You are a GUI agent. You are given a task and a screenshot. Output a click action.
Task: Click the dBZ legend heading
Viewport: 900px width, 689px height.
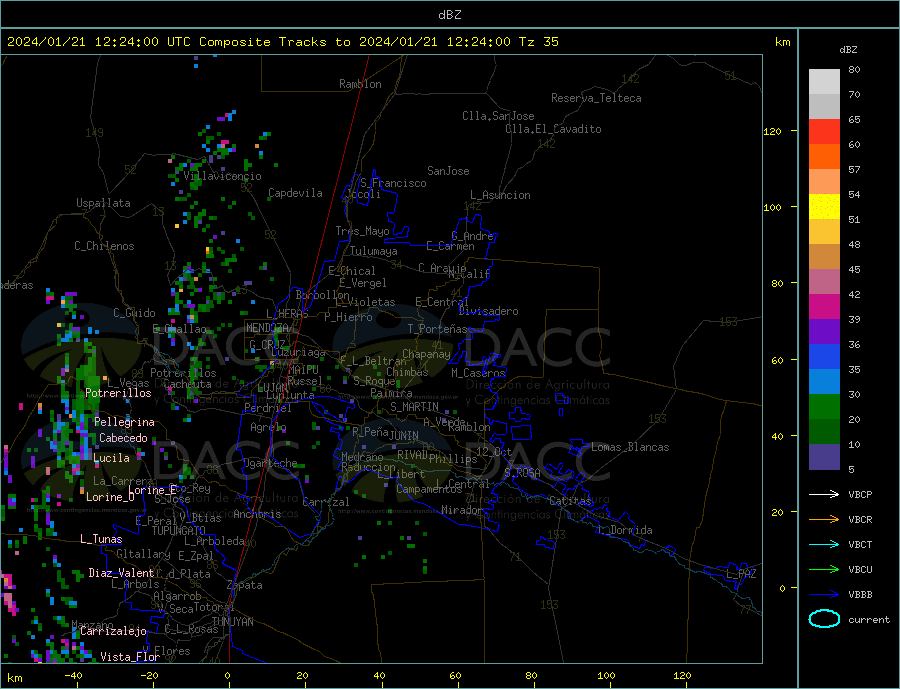[x=848, y=50]
